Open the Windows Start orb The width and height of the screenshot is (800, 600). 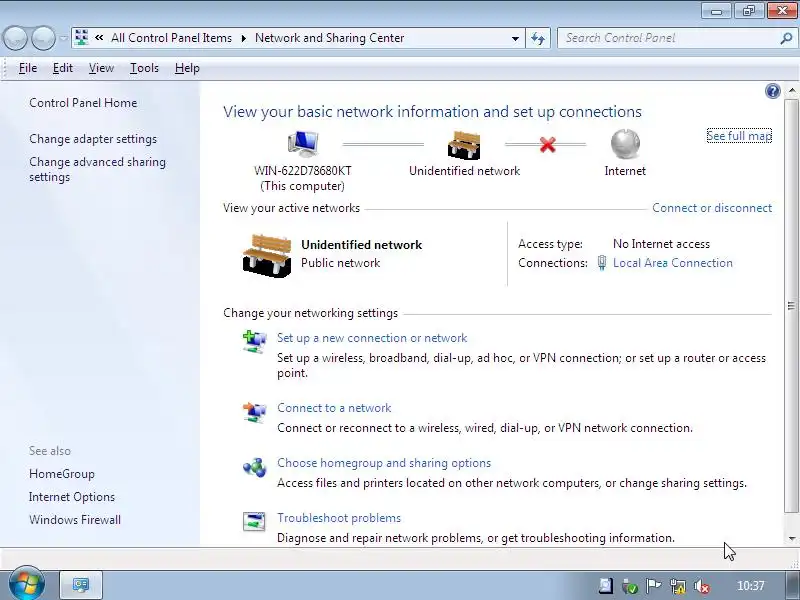(27, 584)
